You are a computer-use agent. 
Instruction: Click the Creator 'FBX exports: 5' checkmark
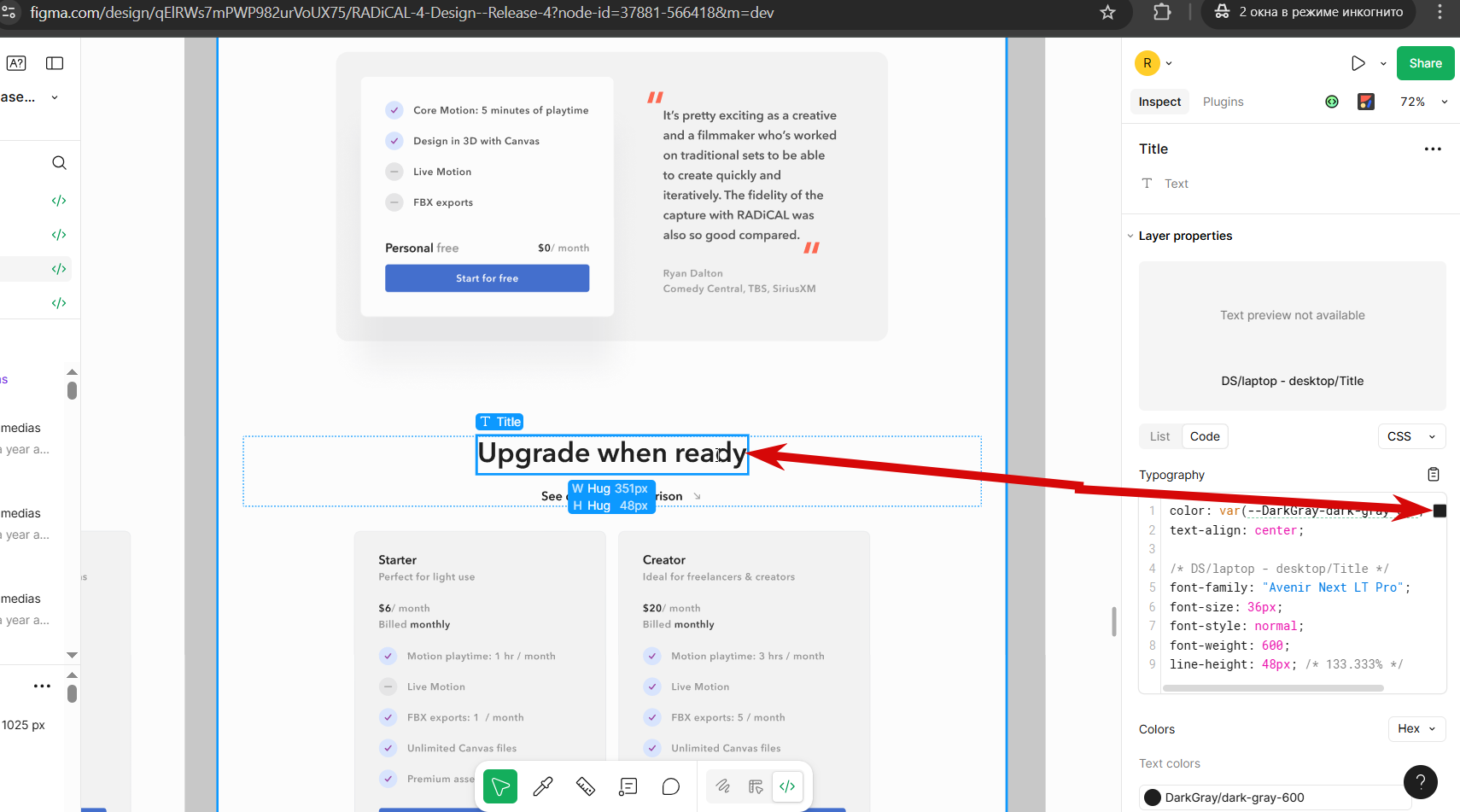(652, 717)
